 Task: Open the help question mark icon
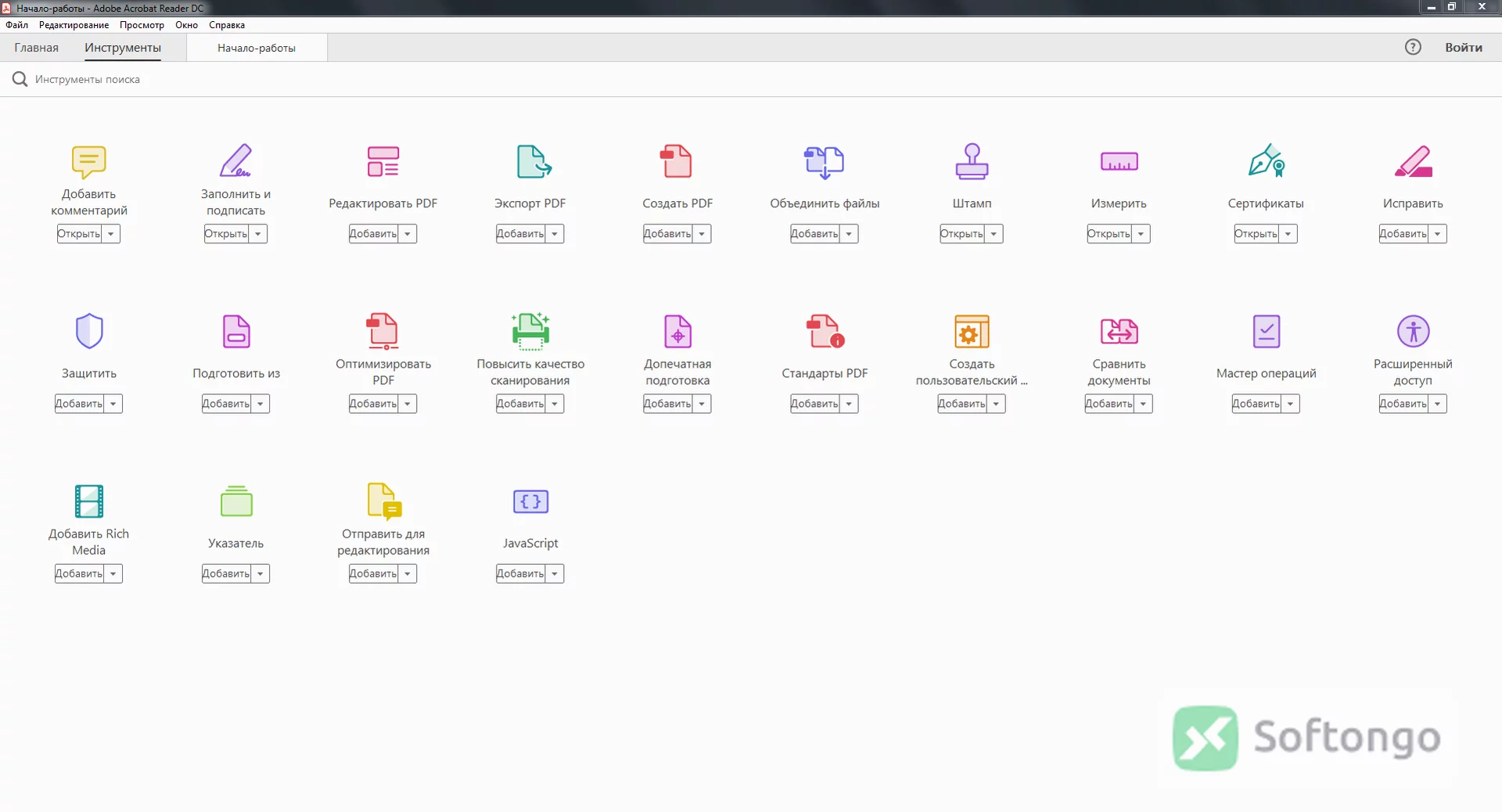pyautogui.click(x=1413, y=47)
